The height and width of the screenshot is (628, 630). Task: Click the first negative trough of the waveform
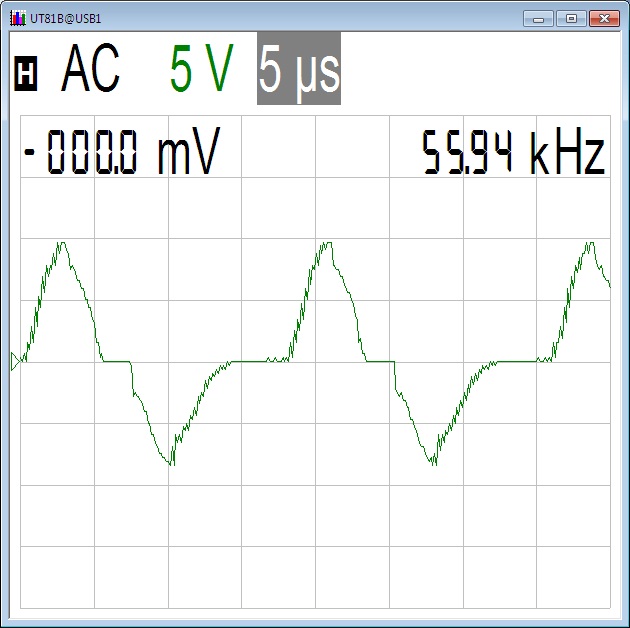(x=171, y=462)
